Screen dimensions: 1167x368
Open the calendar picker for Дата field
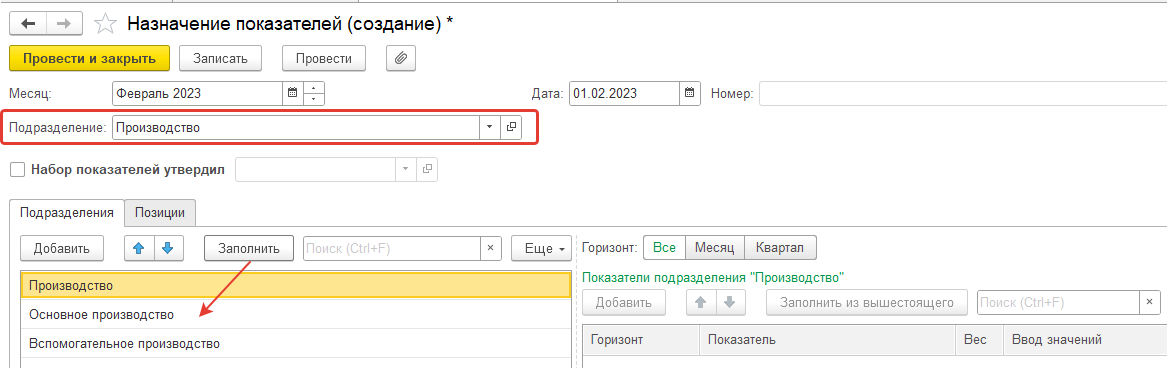point(689,94)
